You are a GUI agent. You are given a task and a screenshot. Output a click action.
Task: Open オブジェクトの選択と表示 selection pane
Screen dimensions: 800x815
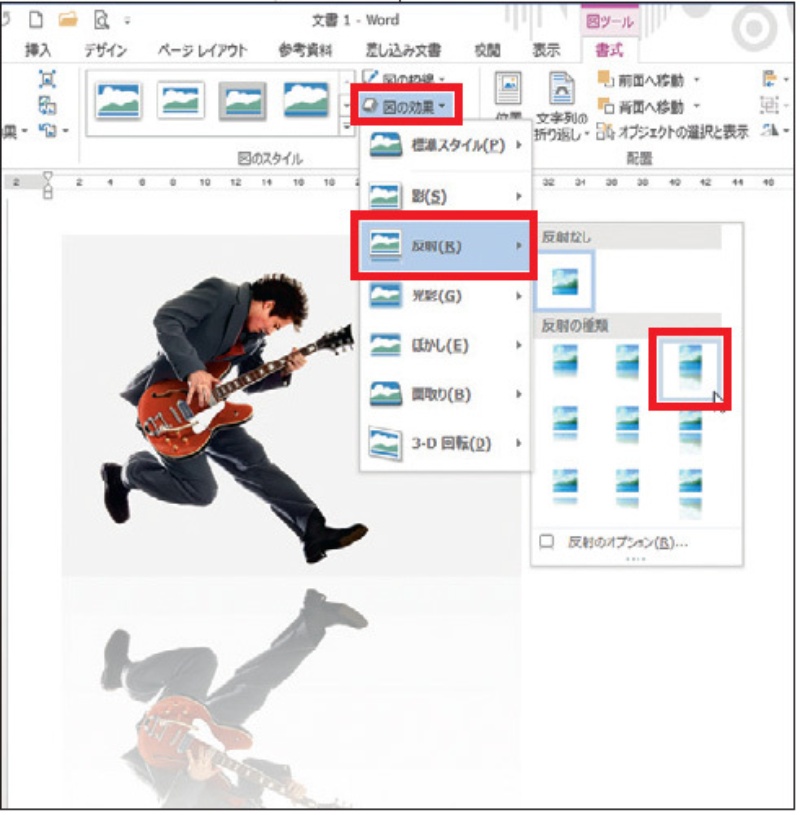coord(672,132)
